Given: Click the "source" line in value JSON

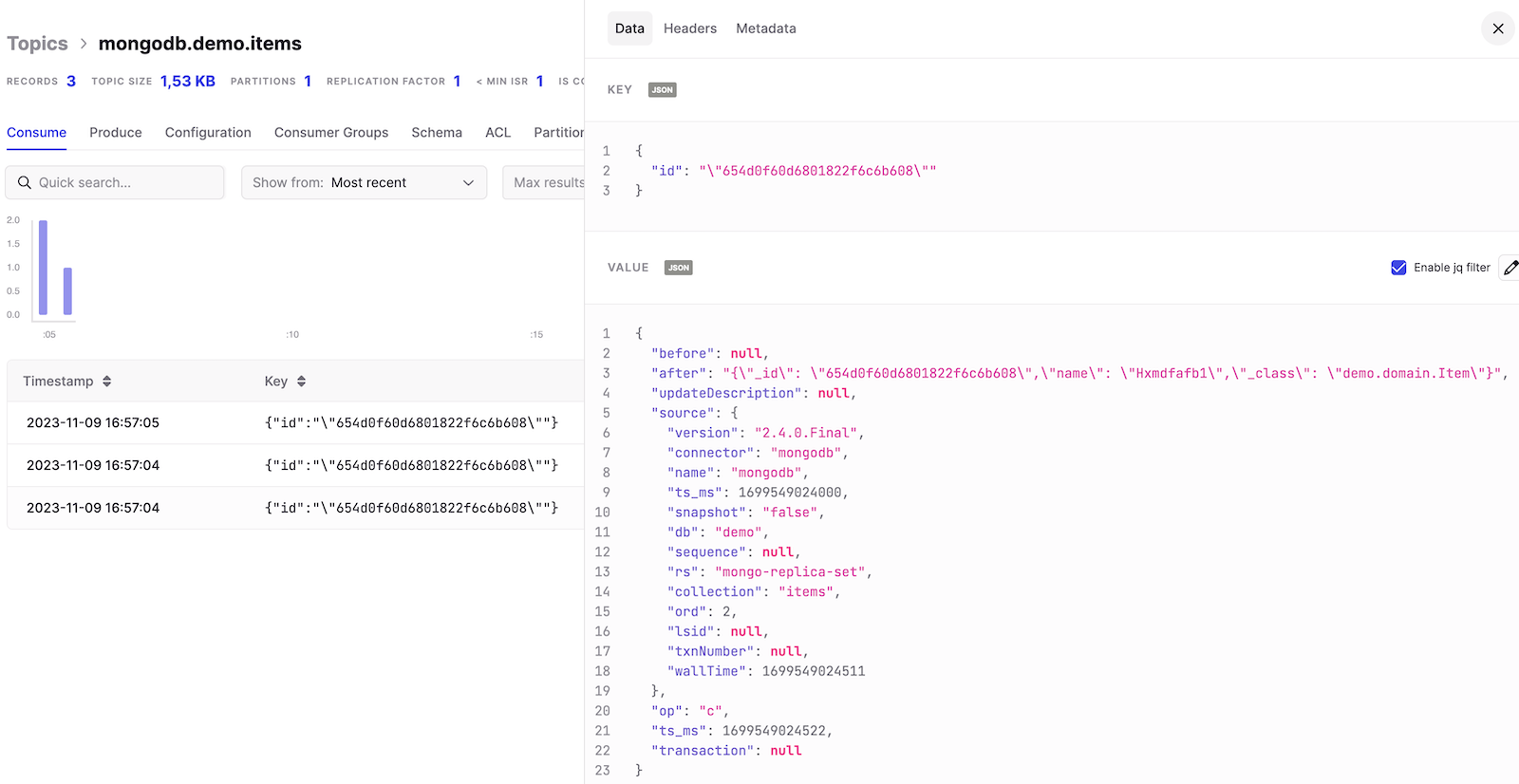Looking at the screenshot, I should [x=694, y=413].
